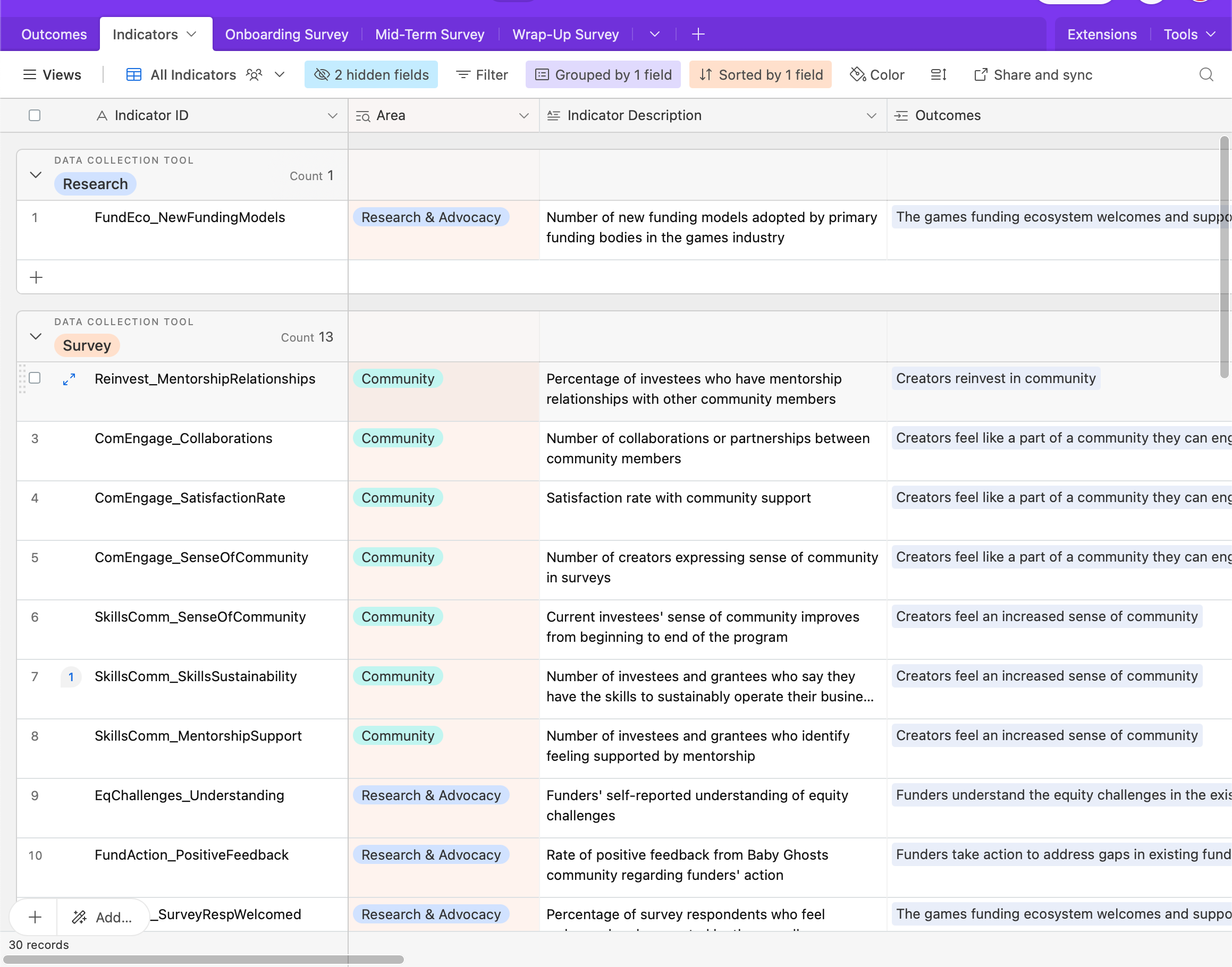
Task: Switch to the Onboarding Survey tab
Action: click(286, 35)
